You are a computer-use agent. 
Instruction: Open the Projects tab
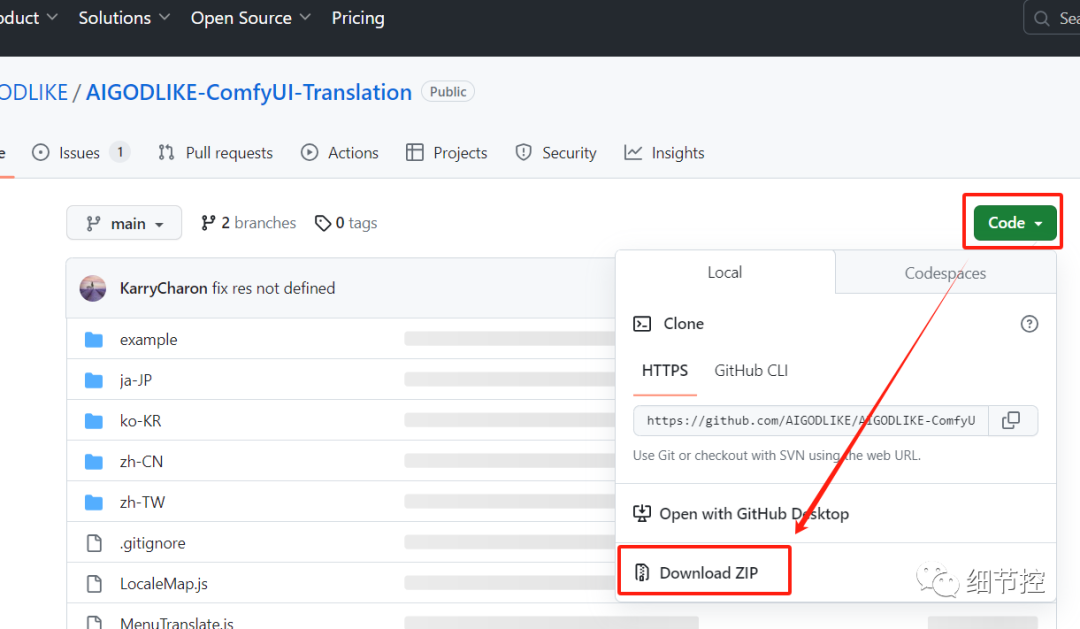446,153
